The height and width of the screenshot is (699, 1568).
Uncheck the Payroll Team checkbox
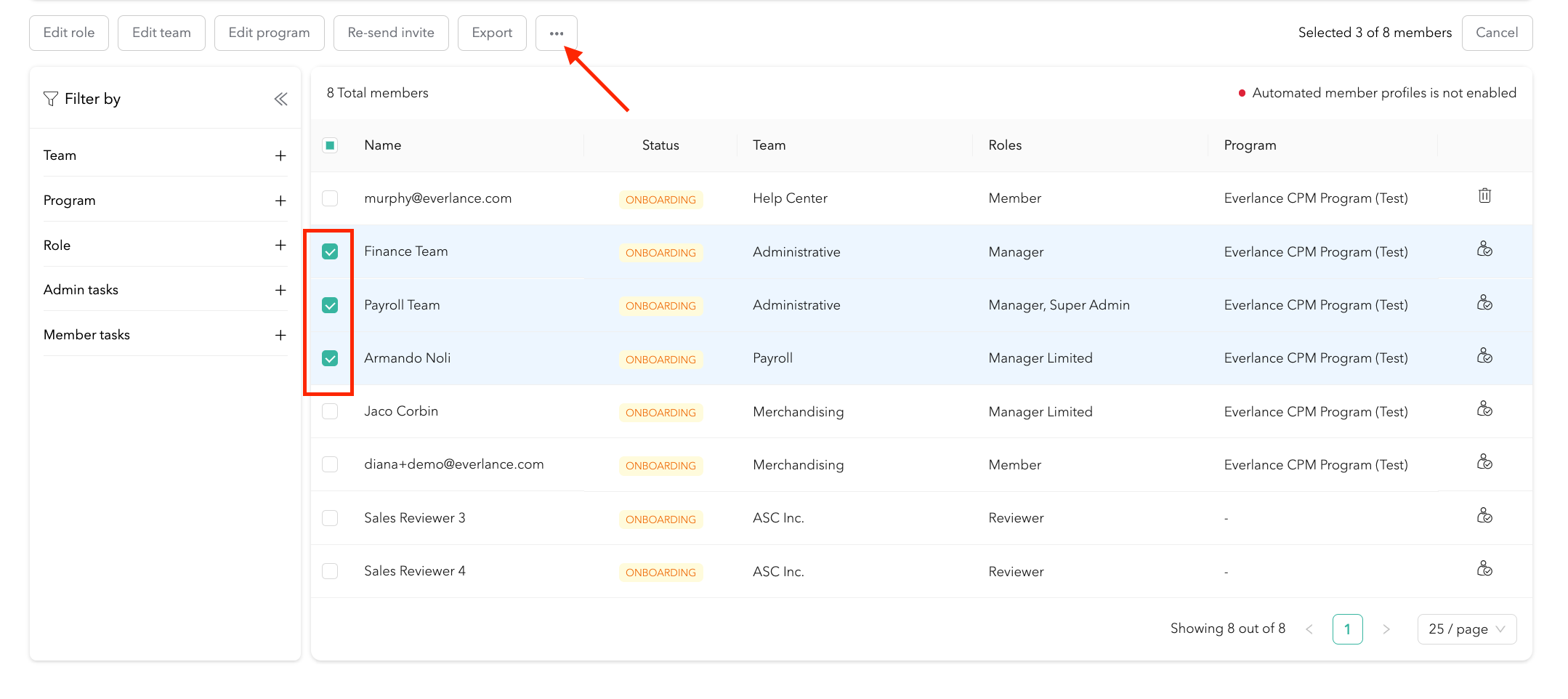330,305
